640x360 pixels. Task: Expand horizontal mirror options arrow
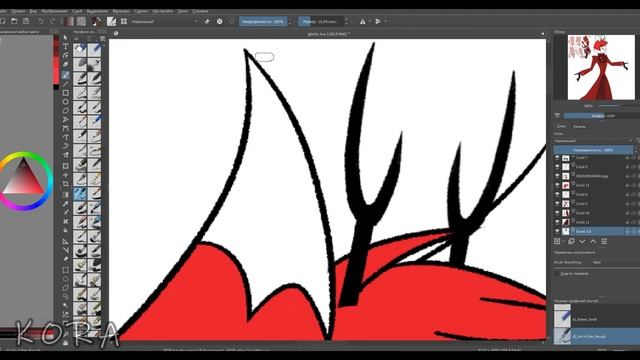tap(369, 21)
